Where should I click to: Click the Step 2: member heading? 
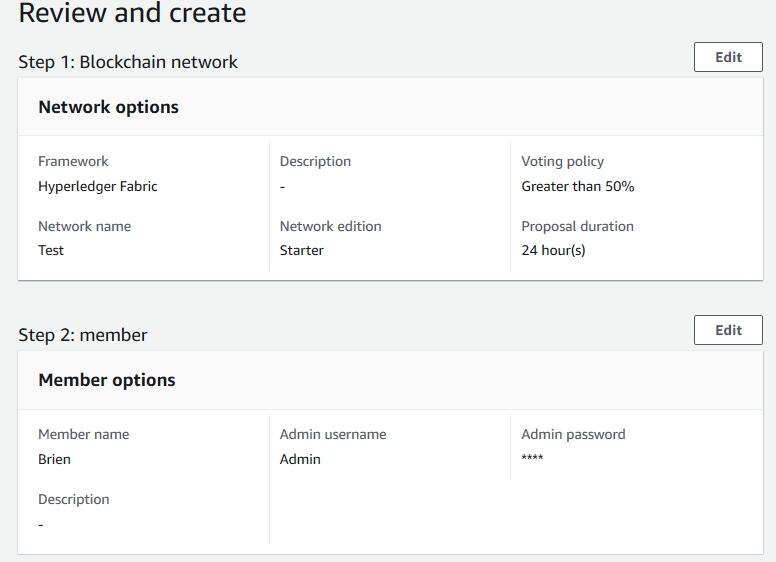click(x=83, y=335)
